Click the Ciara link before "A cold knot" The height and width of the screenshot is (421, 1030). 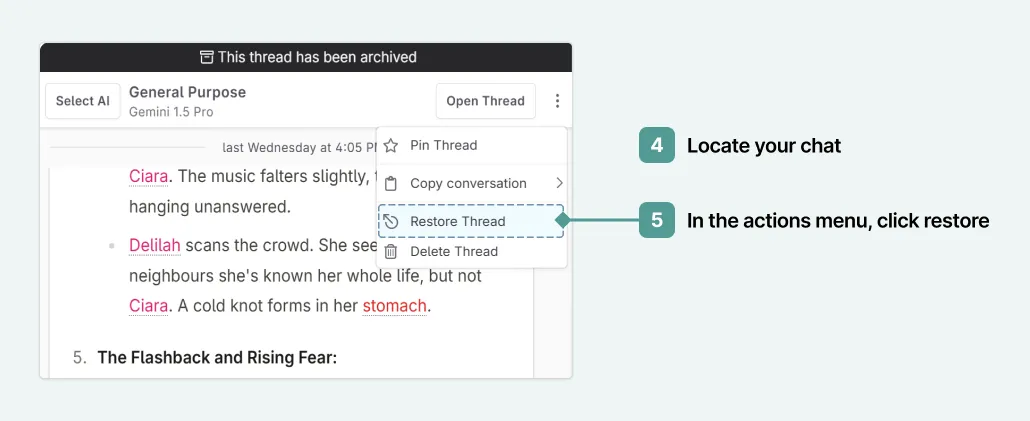point(148,306)
